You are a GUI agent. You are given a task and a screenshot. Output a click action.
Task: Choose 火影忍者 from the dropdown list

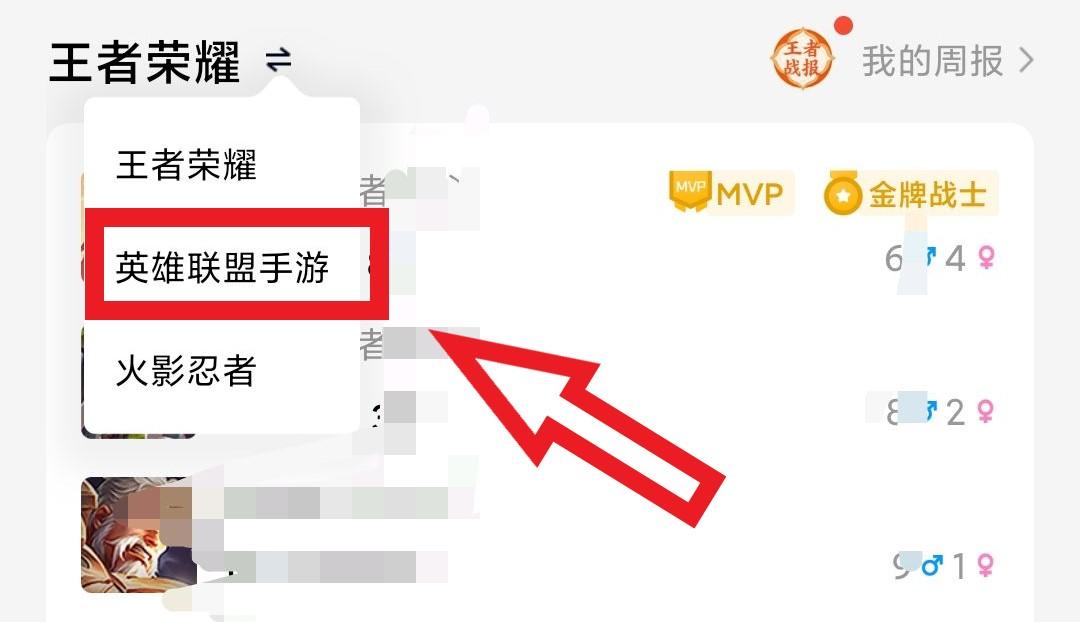[186, 371]
